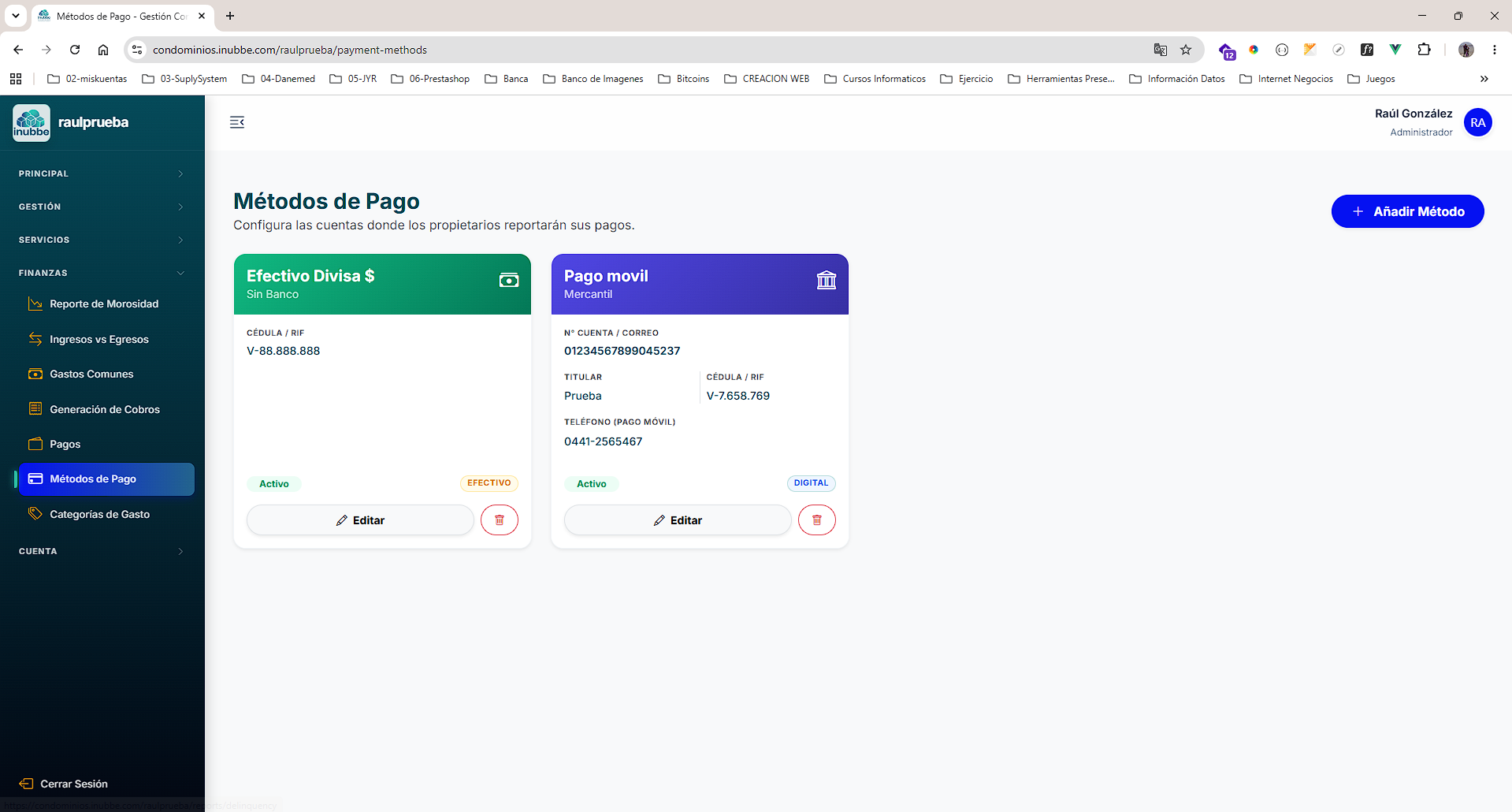Go to Pagos section

(65, 444)
